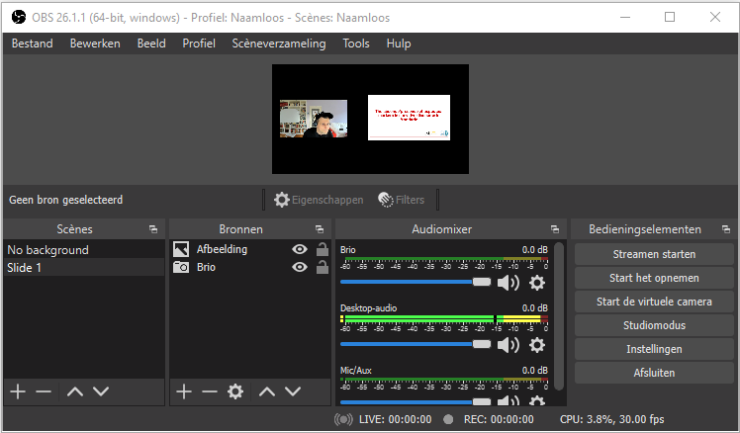Move source down in Bronnen list
The image size is (740, 433).
click(x=293, y=391)
